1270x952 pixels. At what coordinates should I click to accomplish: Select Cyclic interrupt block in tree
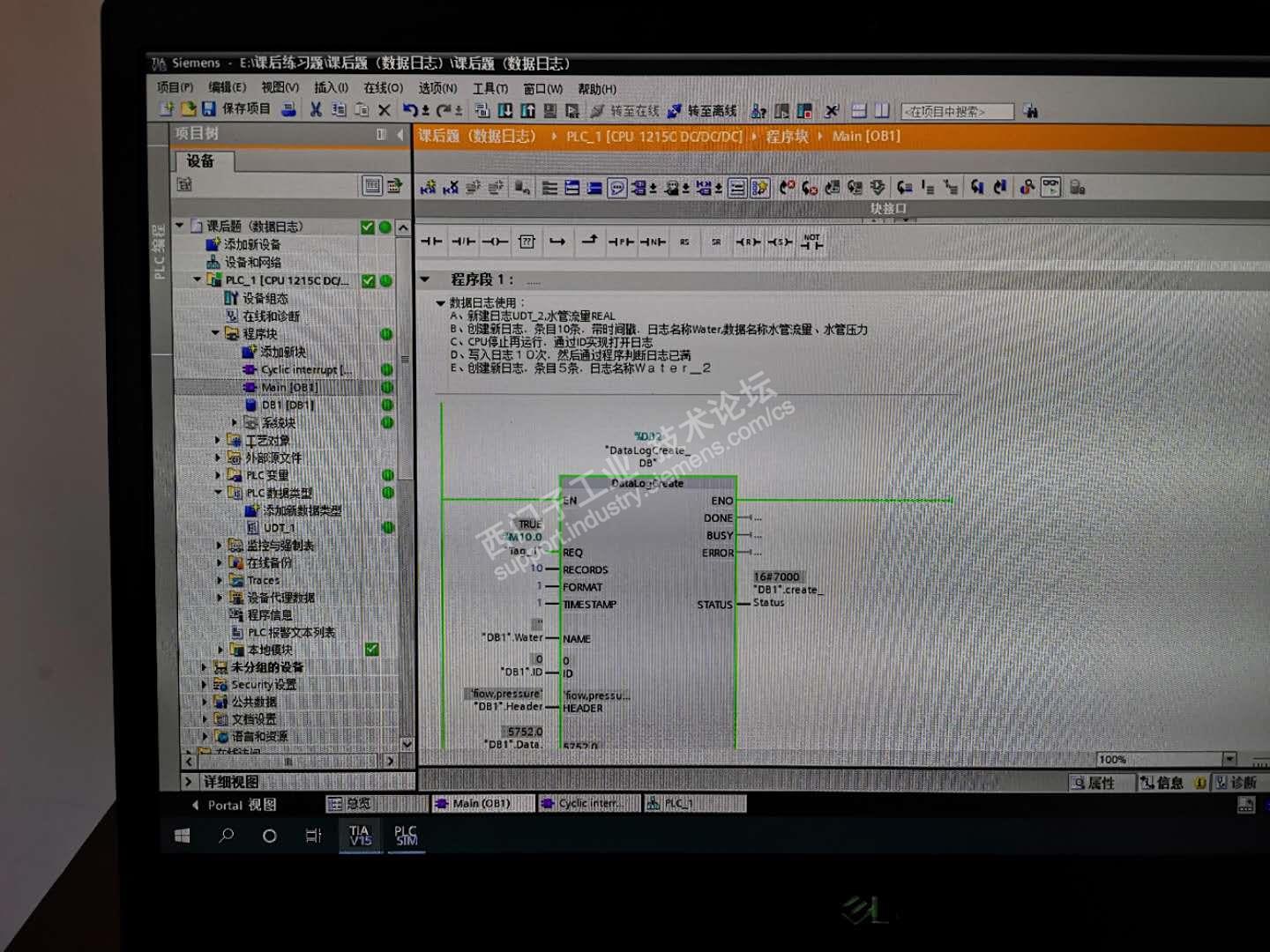[305, 369]
